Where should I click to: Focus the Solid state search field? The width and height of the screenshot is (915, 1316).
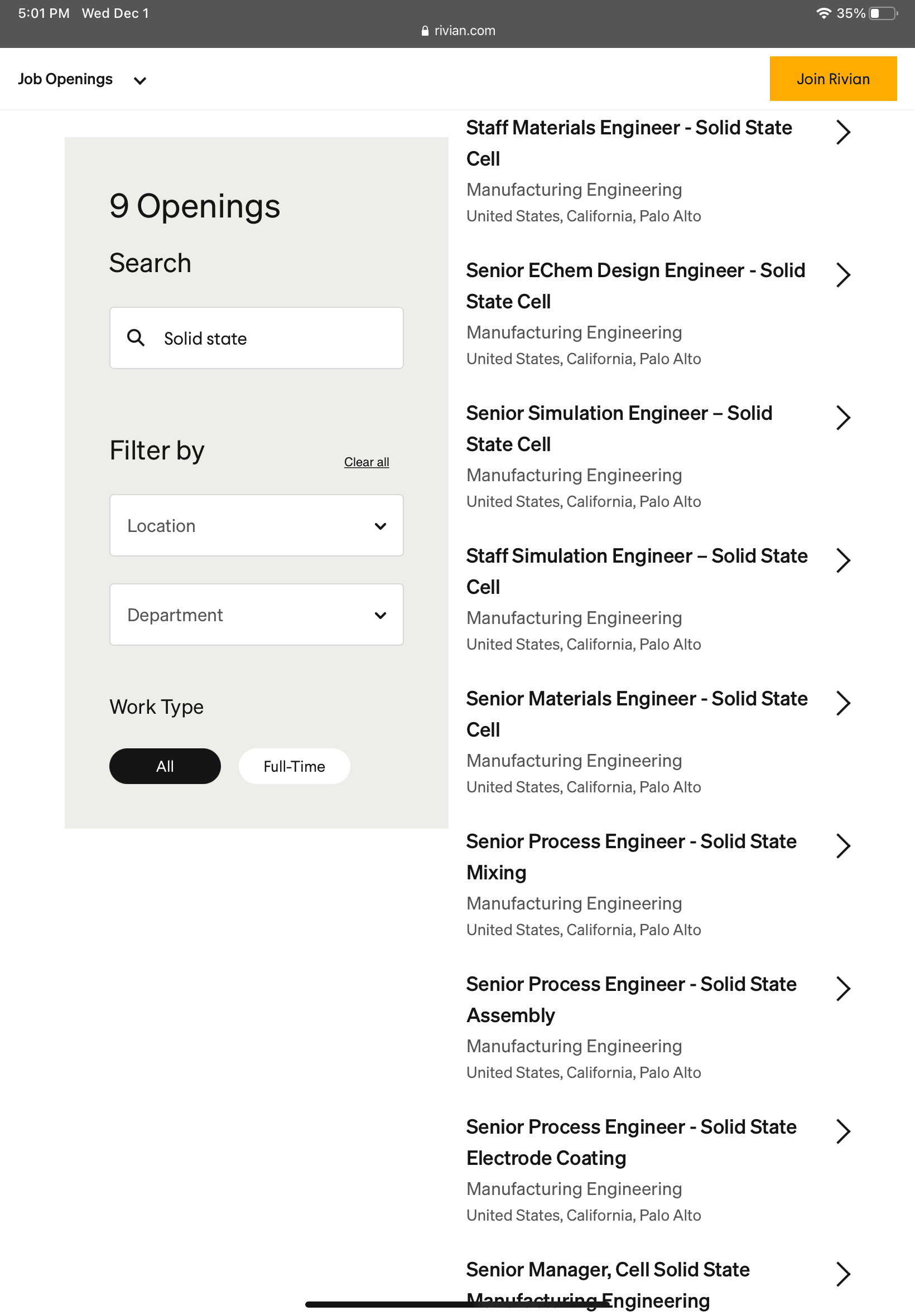point(256,338)
